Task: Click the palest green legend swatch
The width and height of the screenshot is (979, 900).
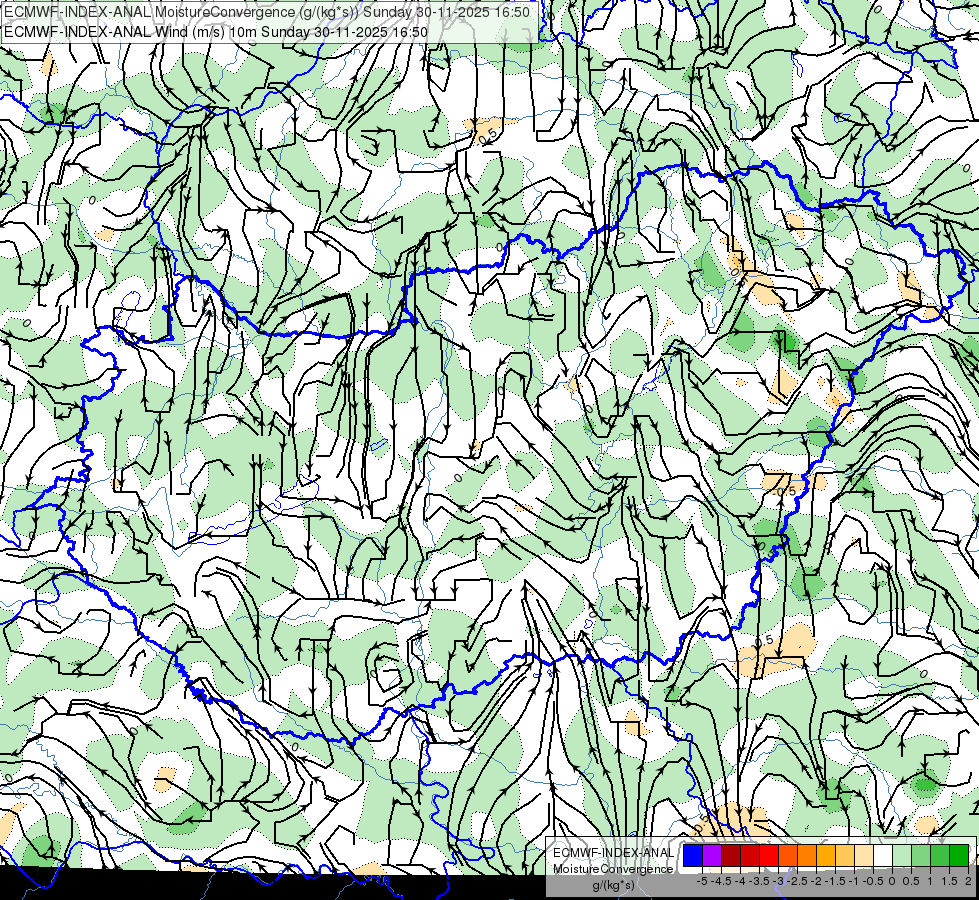Action: pyautogui.click(x=902, y=855)
